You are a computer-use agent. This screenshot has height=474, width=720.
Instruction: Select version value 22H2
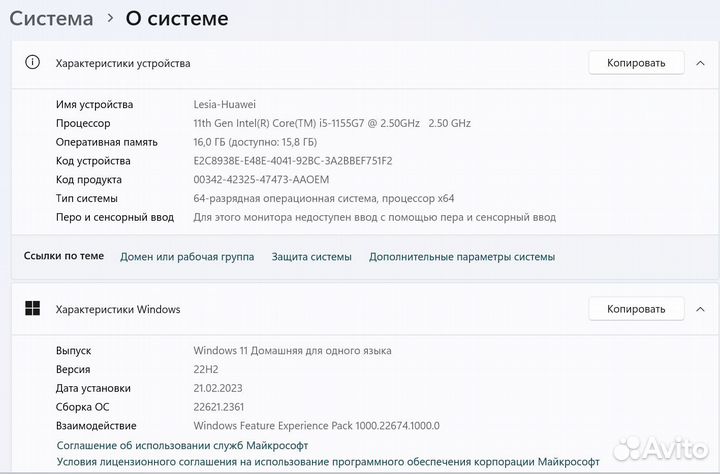[206, 369]
